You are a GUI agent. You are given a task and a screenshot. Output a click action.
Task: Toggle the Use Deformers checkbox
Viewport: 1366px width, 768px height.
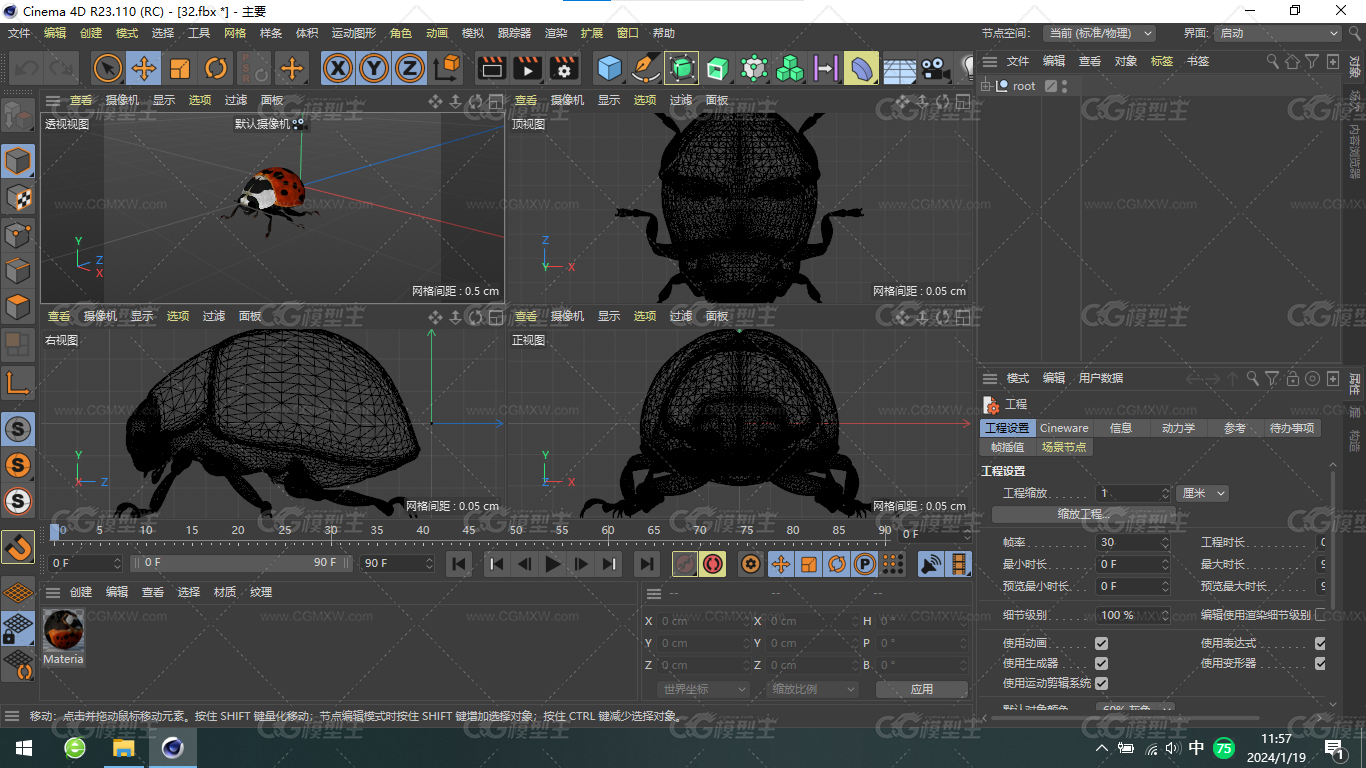pyautogui.click(x=1320, y=663)
